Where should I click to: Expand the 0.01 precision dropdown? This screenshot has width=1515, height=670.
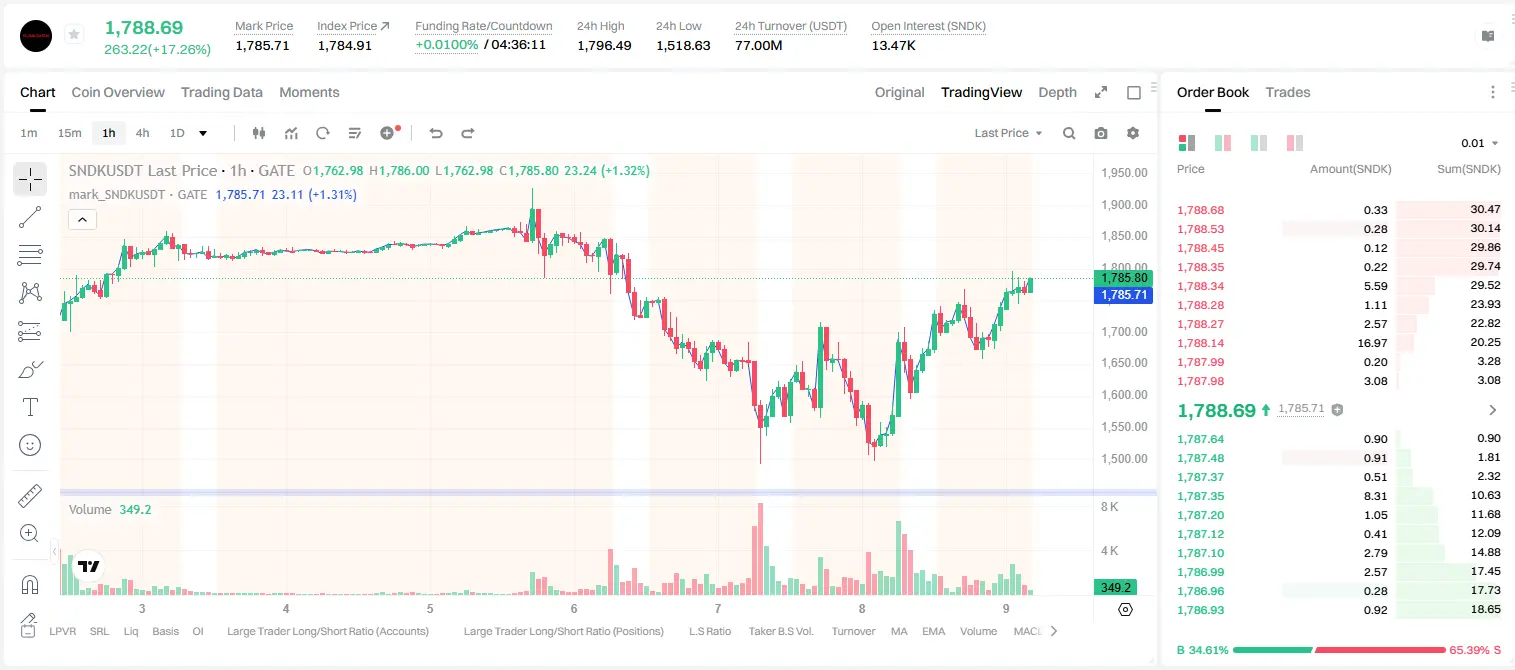[x=1480, y=143]
